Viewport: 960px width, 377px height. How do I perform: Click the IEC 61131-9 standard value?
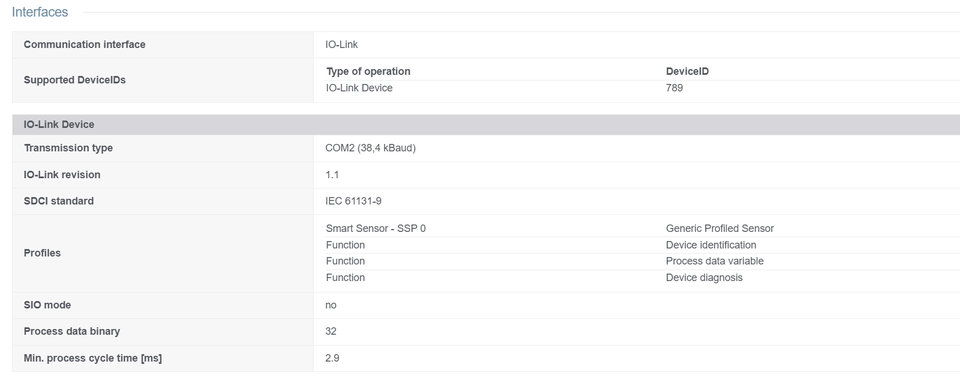tap(353, 201)
